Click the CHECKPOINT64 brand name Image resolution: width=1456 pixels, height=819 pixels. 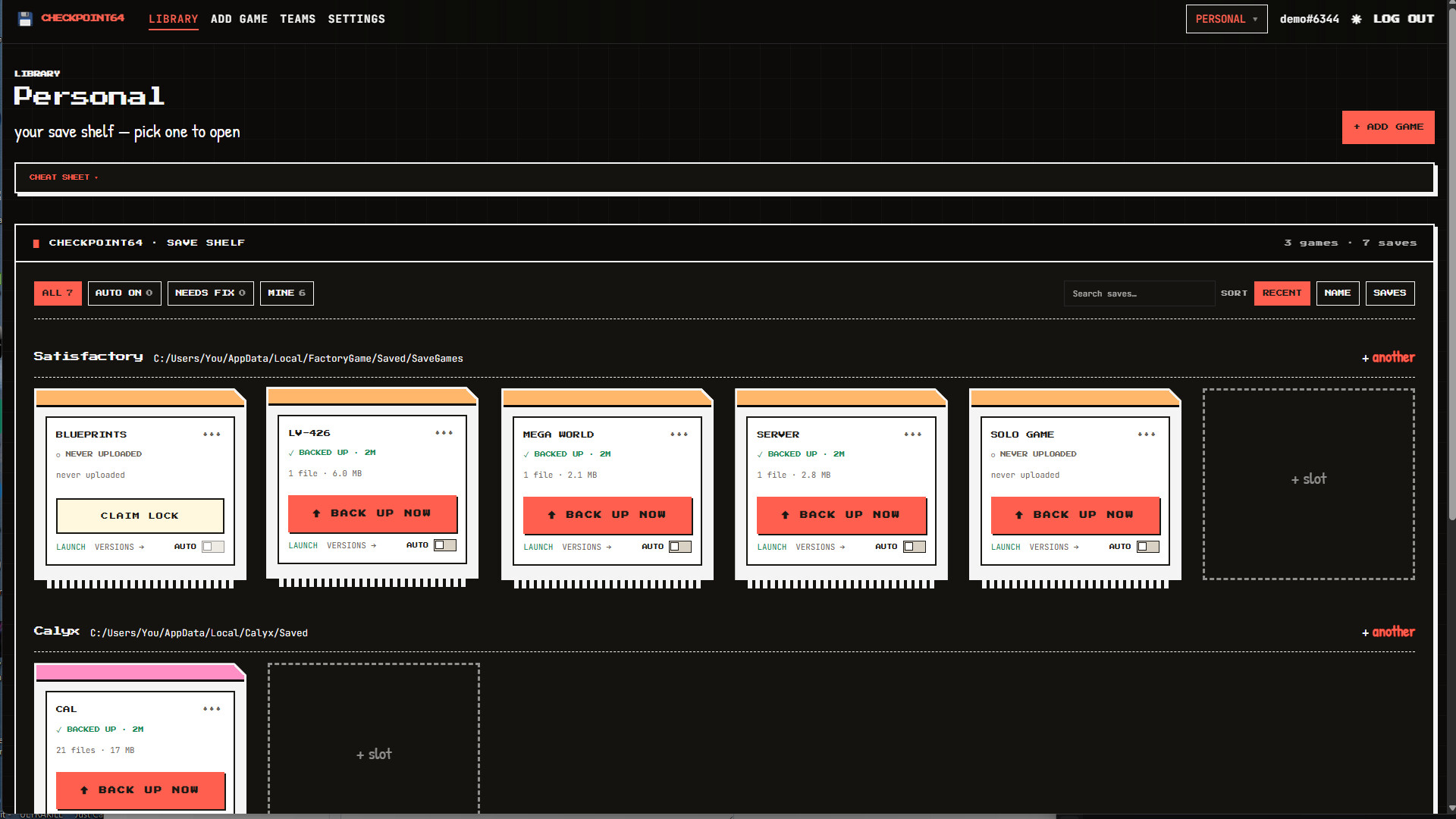(83, 17)
